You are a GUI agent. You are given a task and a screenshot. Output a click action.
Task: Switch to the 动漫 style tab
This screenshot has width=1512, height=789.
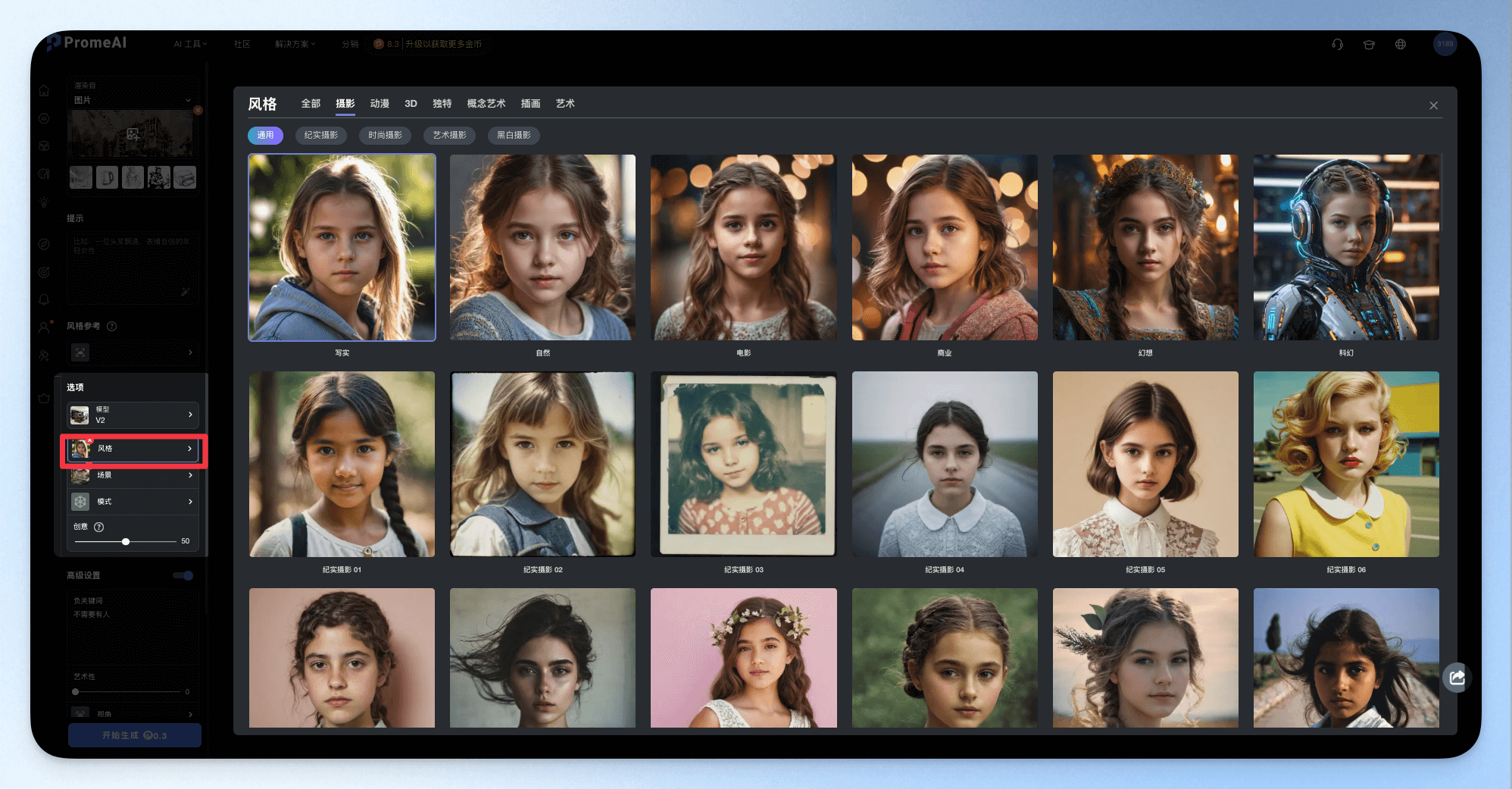[380, 104]
